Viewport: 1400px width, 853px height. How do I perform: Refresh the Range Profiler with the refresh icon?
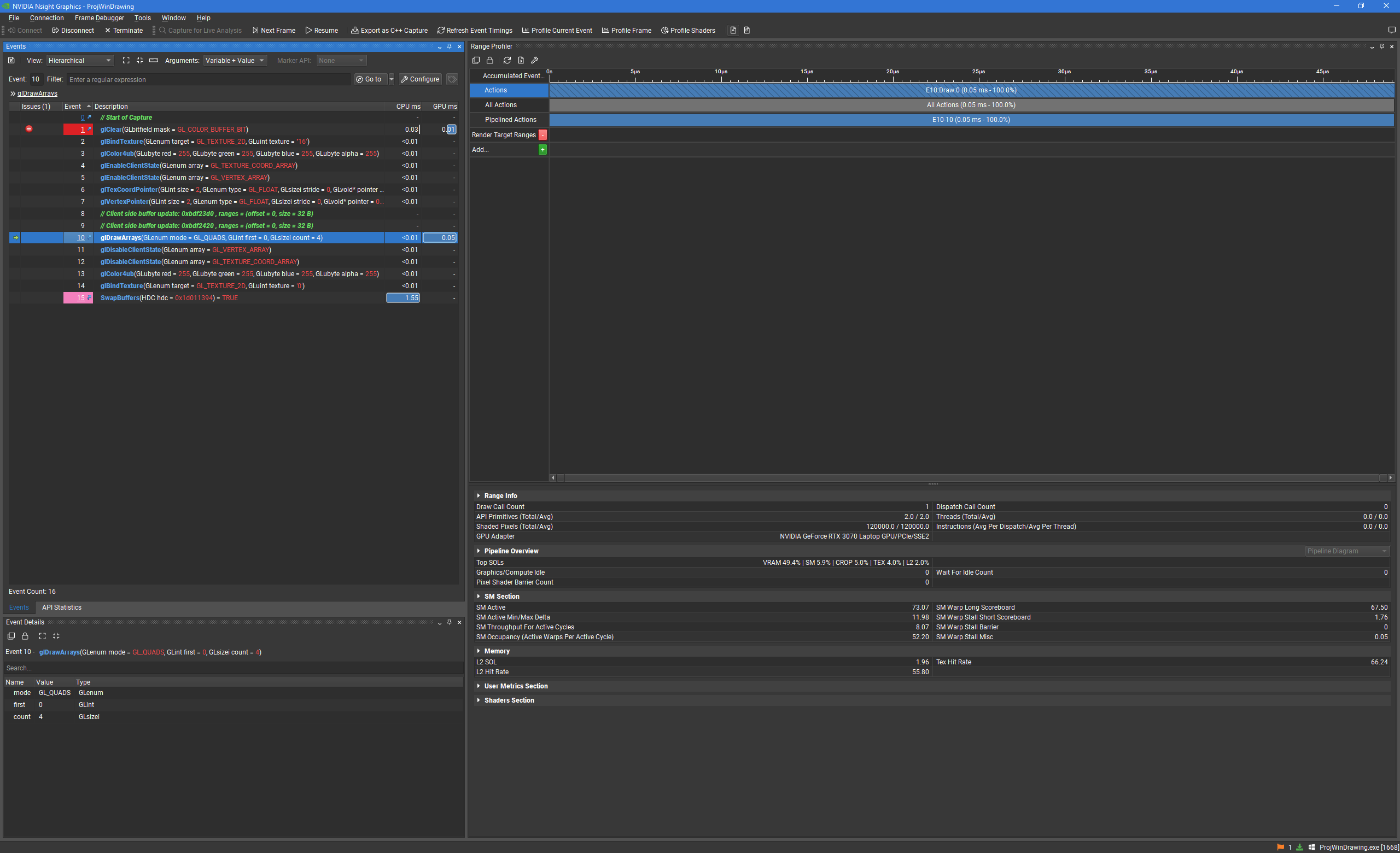507,60
